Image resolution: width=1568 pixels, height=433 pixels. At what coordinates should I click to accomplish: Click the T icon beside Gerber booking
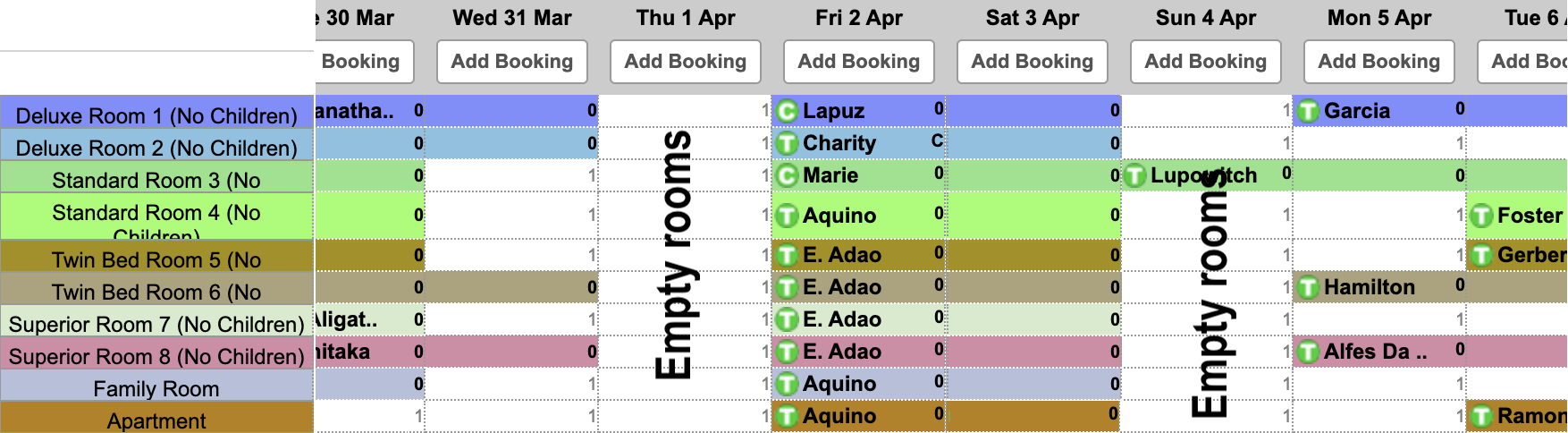1481,255
